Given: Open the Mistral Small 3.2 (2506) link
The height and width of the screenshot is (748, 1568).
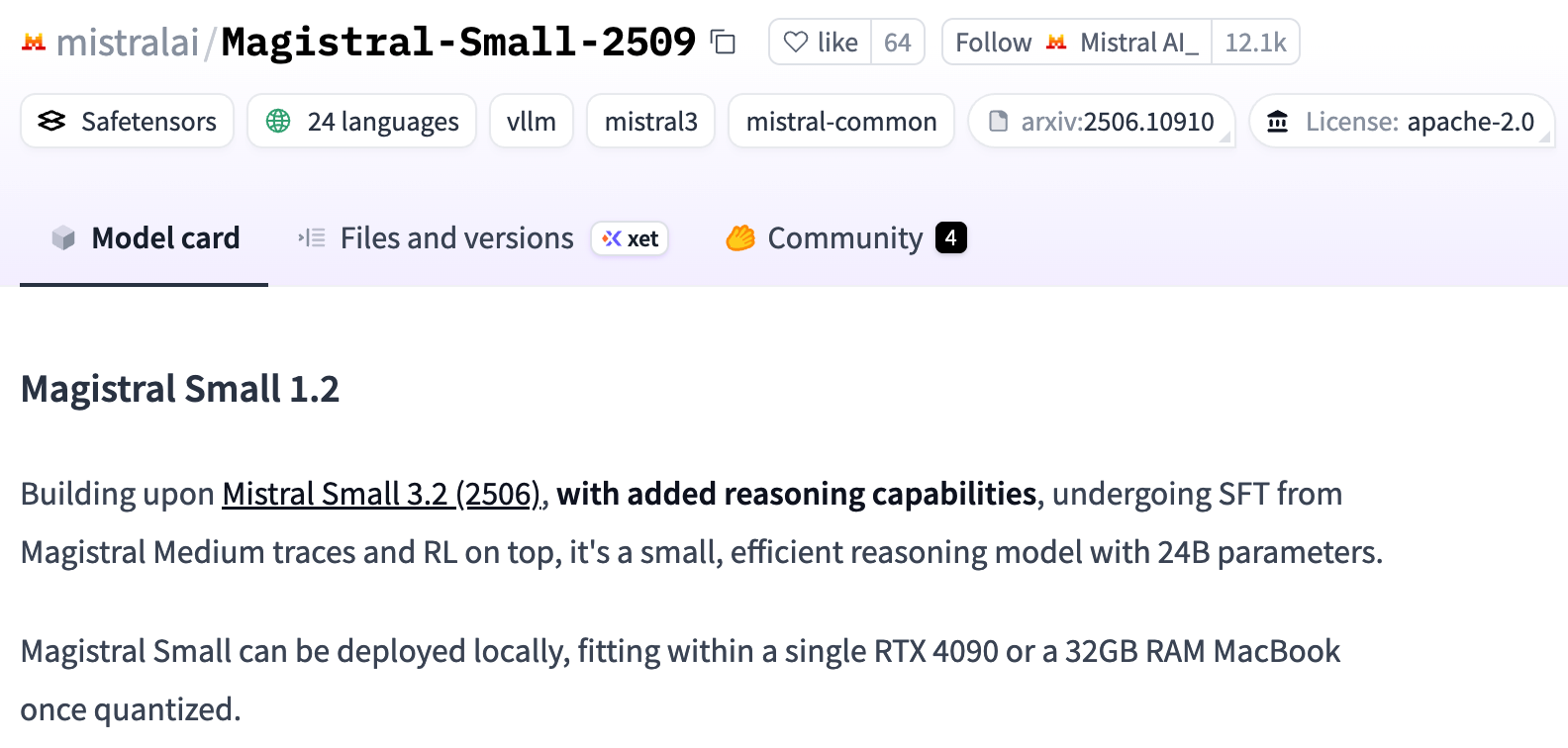Looking at the screenshot, I should [378, 494].
